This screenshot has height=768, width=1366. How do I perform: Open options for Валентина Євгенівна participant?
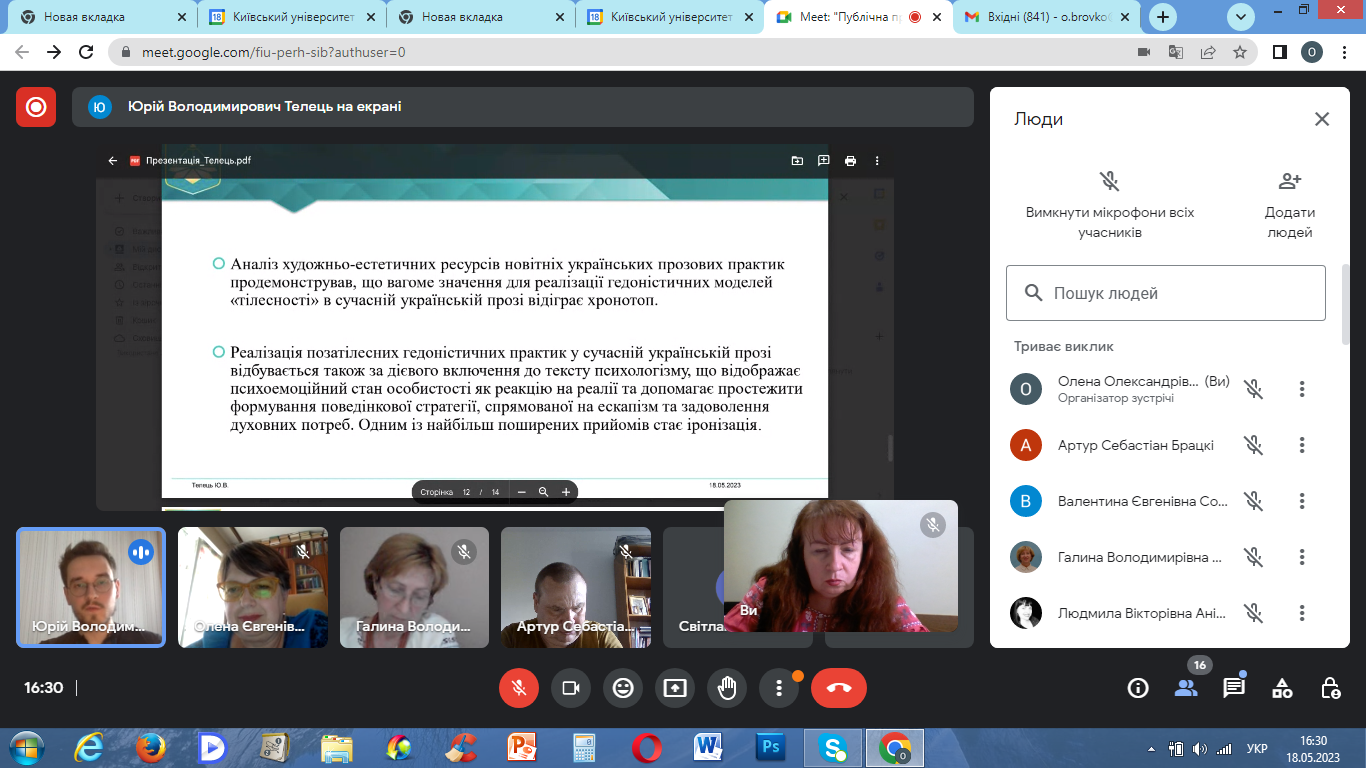pyautogui.click(x=1302, y=501)
